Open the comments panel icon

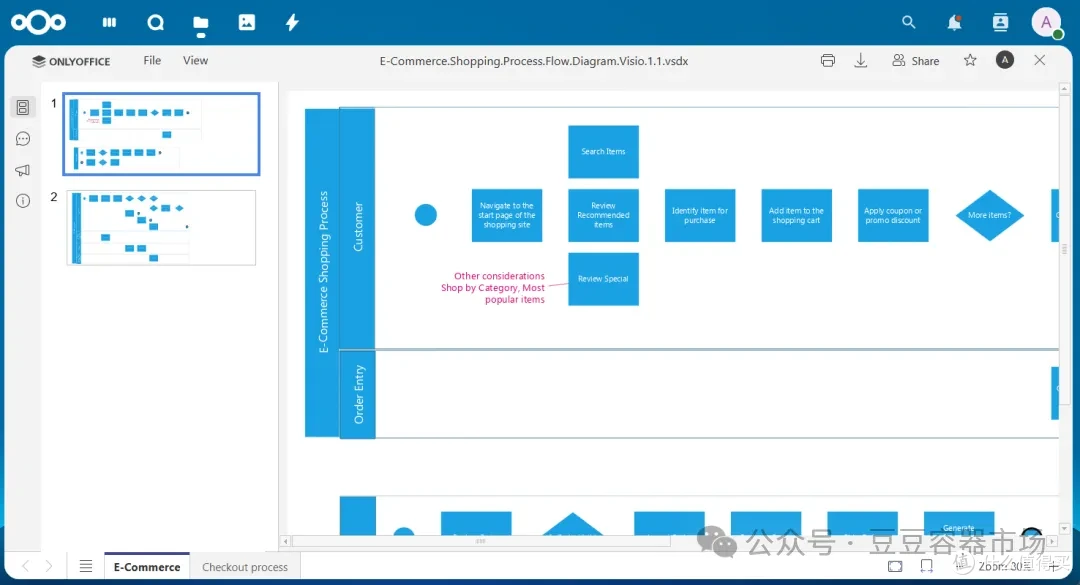coord(23,139)
